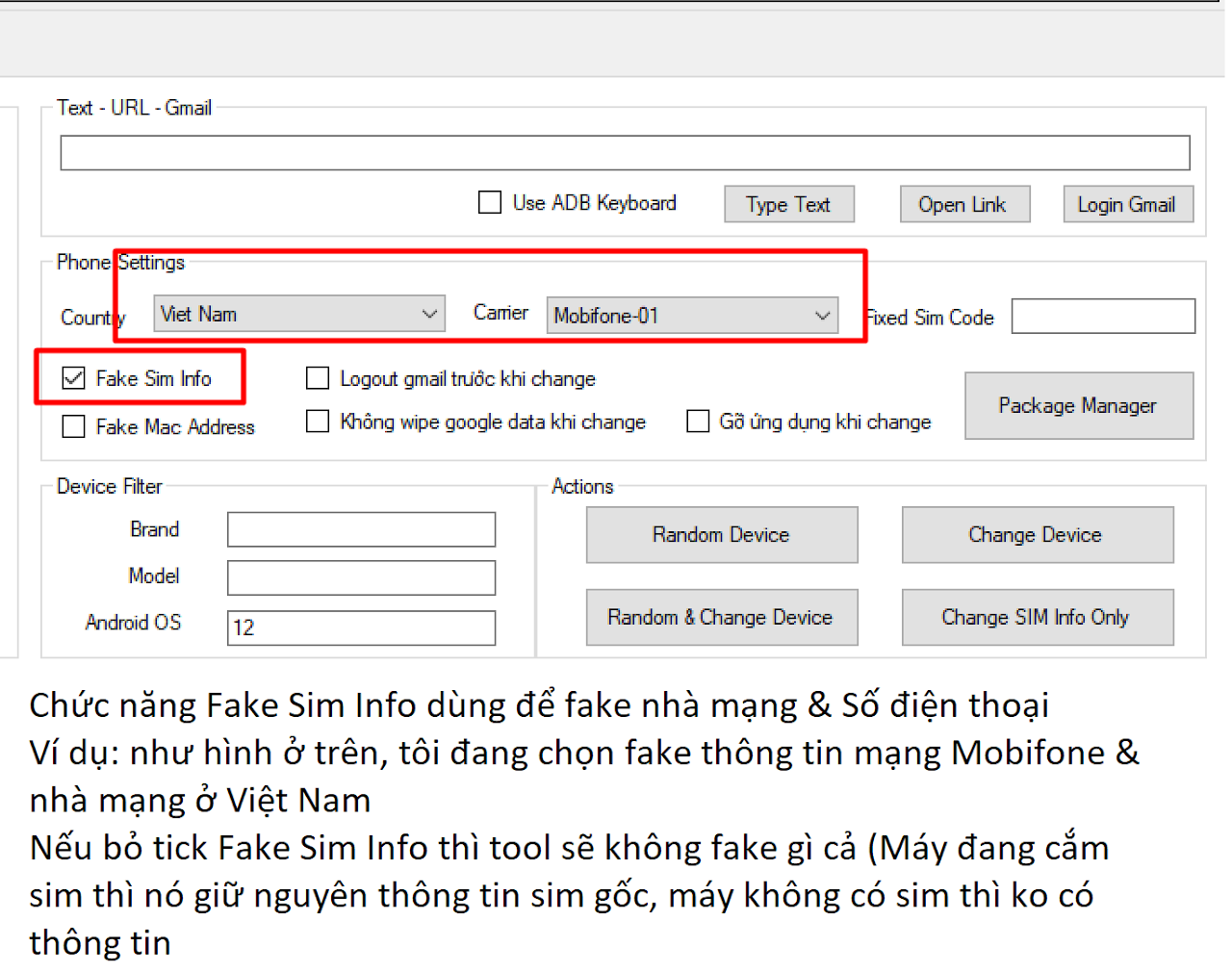Click the Open Link button

(964, 204)
